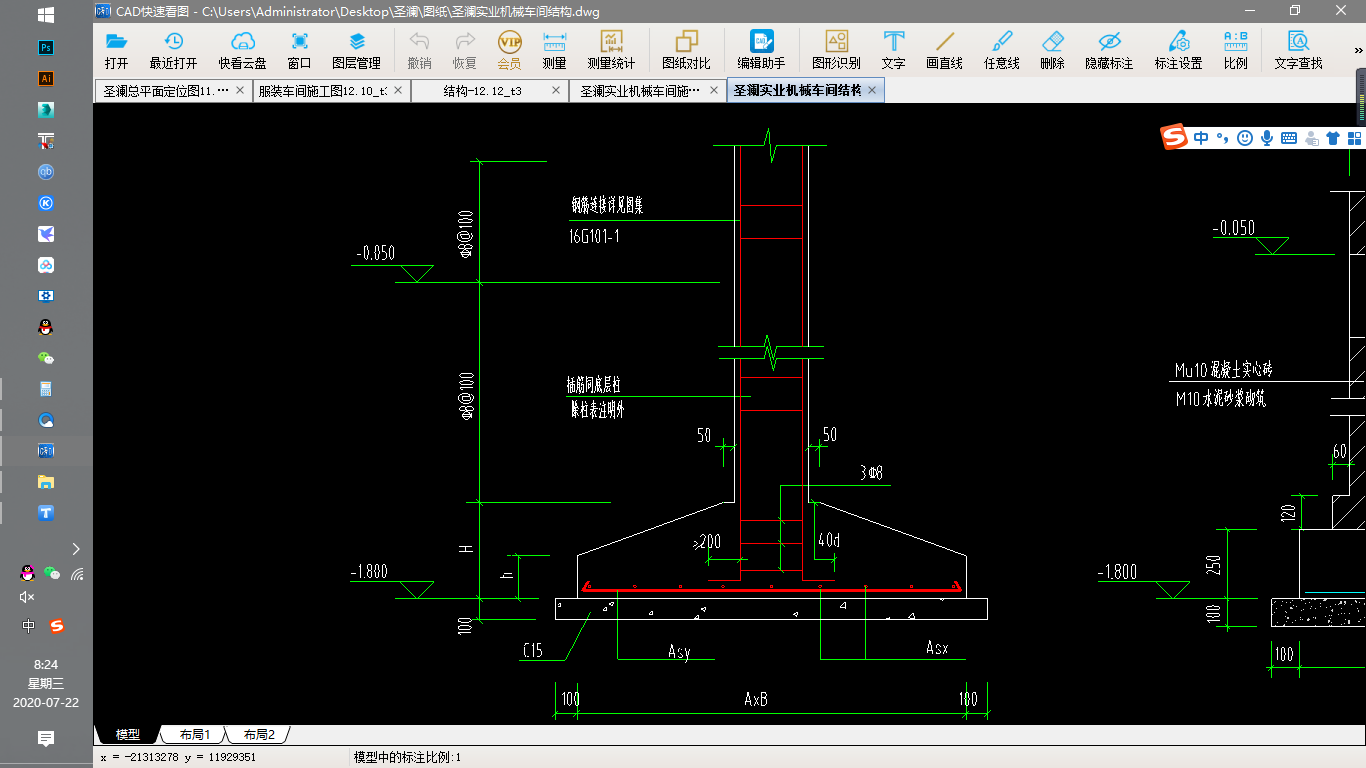Switch to tab 结构-12.12_t3

(490, 91)
